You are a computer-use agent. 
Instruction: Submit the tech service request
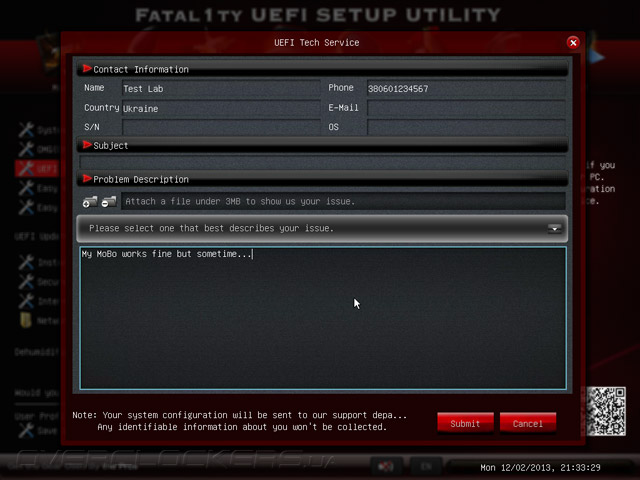(465, 424)
